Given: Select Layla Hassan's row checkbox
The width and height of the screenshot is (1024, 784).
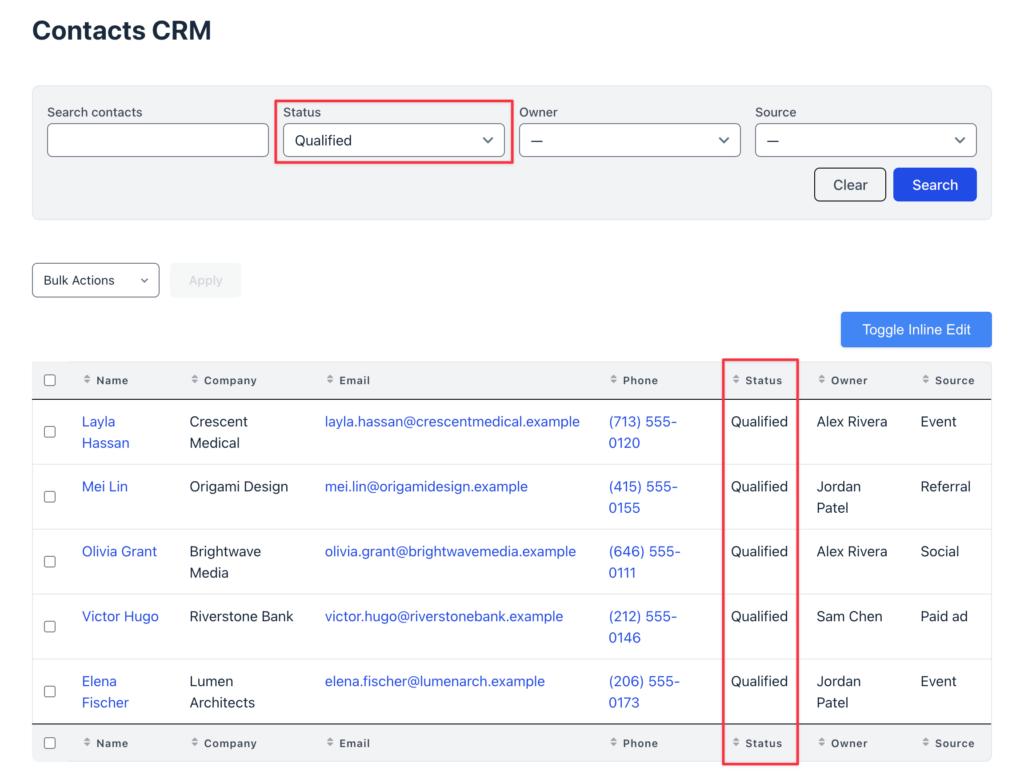Looking at the screenshot, I should [50, 432].
